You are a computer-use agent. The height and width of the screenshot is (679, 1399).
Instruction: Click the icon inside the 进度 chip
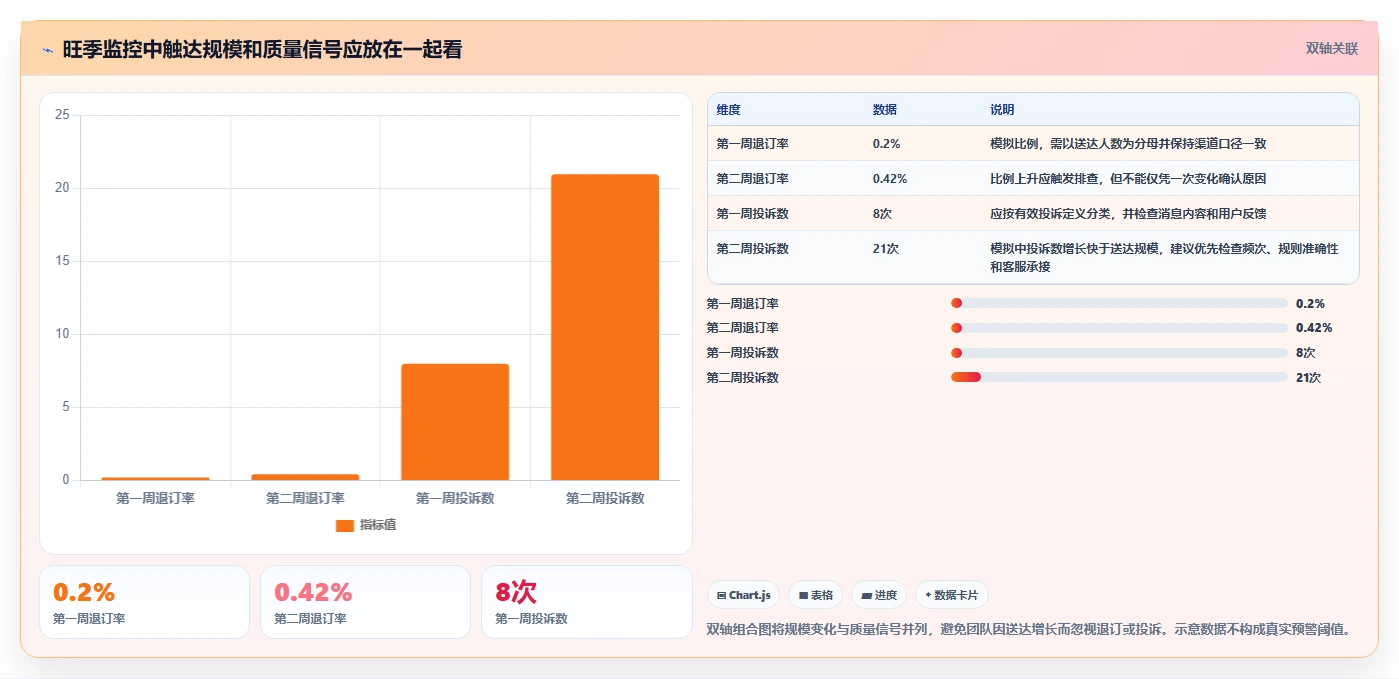point(866,595)
